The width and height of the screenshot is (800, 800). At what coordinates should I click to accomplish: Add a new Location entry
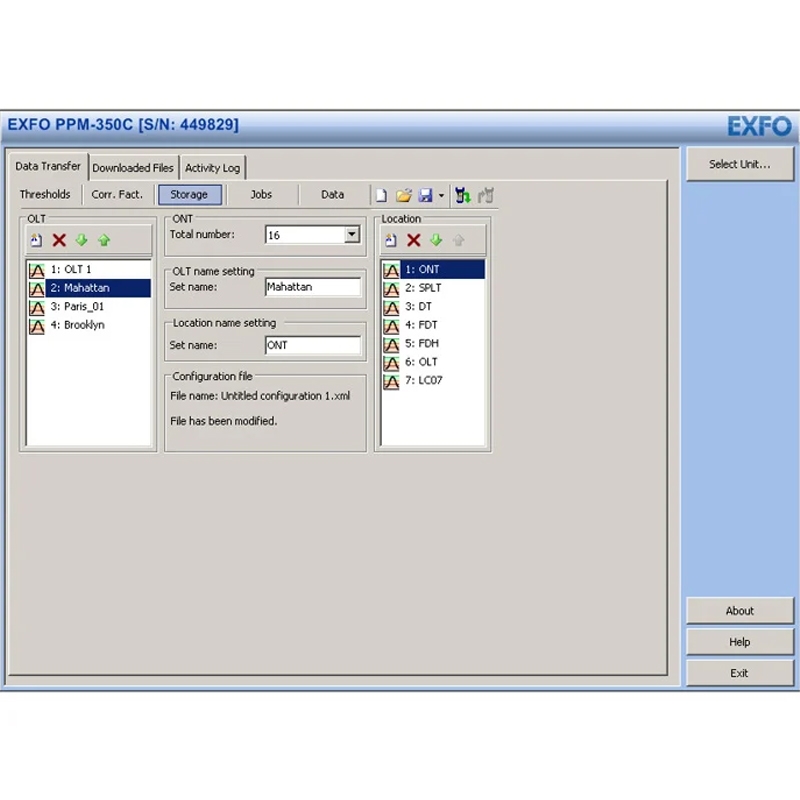point(391,240)
